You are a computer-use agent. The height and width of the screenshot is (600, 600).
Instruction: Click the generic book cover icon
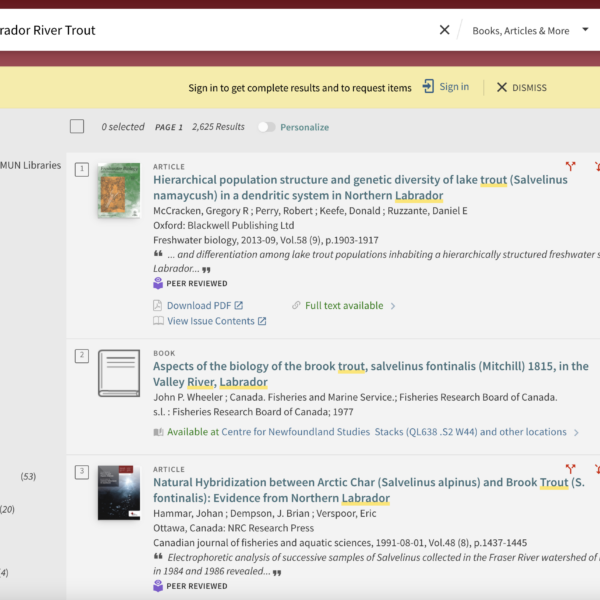click(118, 373)
